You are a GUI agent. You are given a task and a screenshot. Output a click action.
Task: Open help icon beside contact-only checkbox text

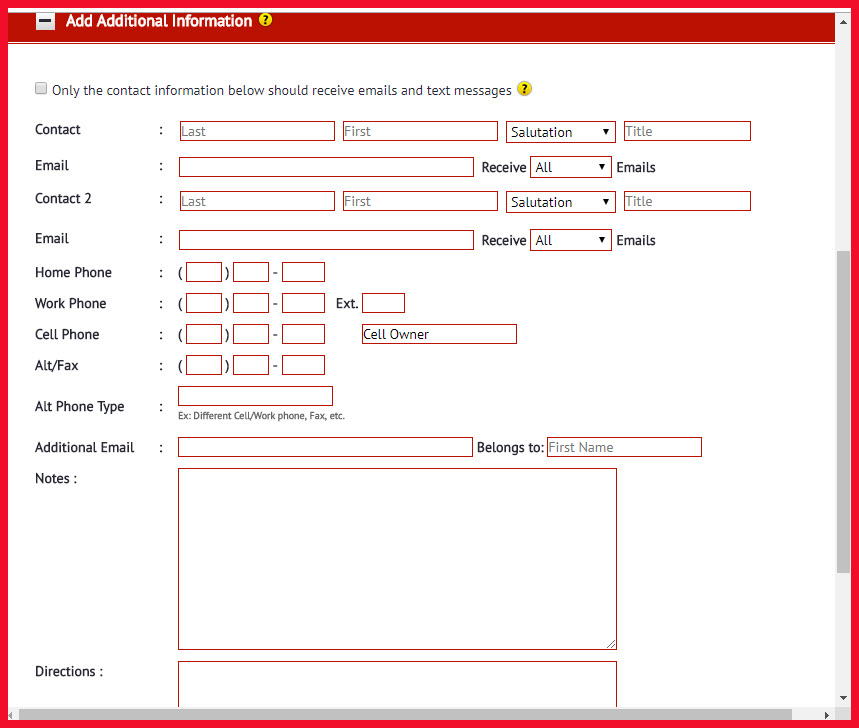pos(524,89)
